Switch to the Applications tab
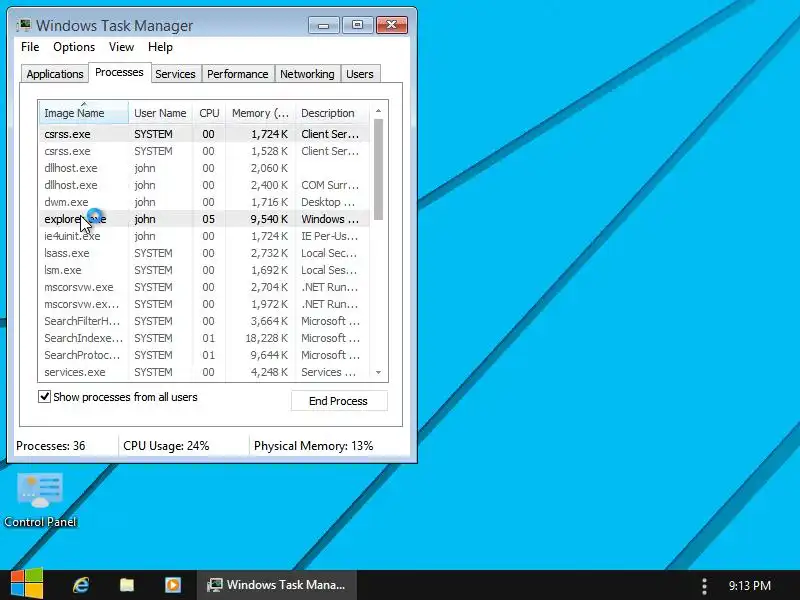Viewport: 800px width, 600px height. [55, 74]
